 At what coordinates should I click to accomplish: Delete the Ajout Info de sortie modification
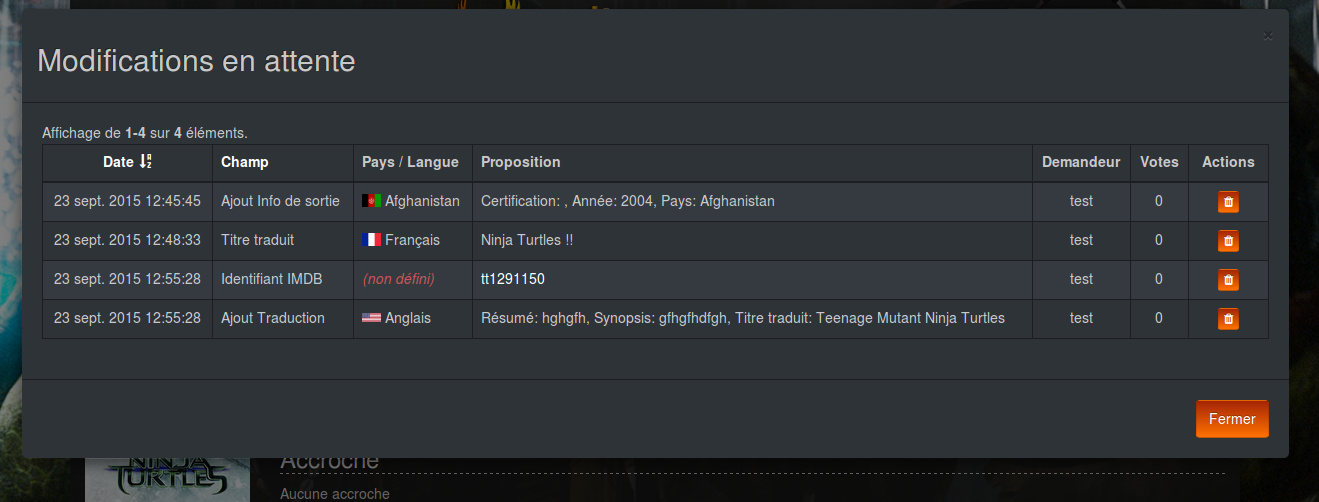pos(1228,202)
